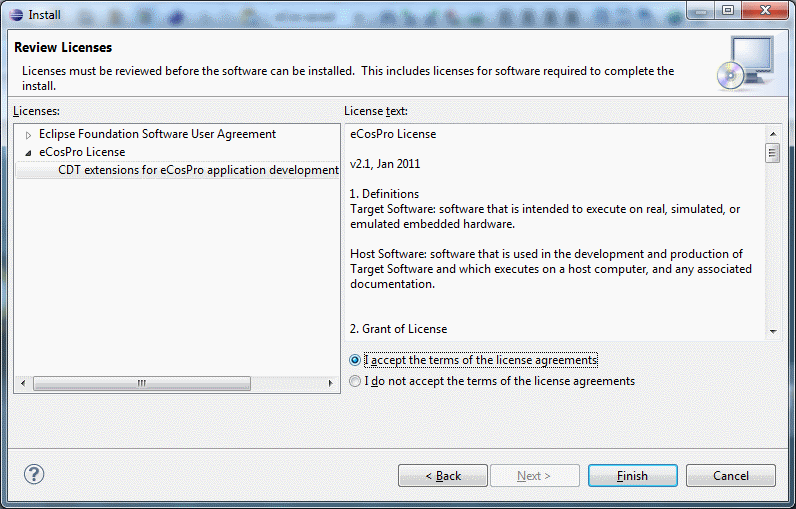Collapse the eCosPro License tree node
The image size is (796, 509).
(x=28, y=153)
